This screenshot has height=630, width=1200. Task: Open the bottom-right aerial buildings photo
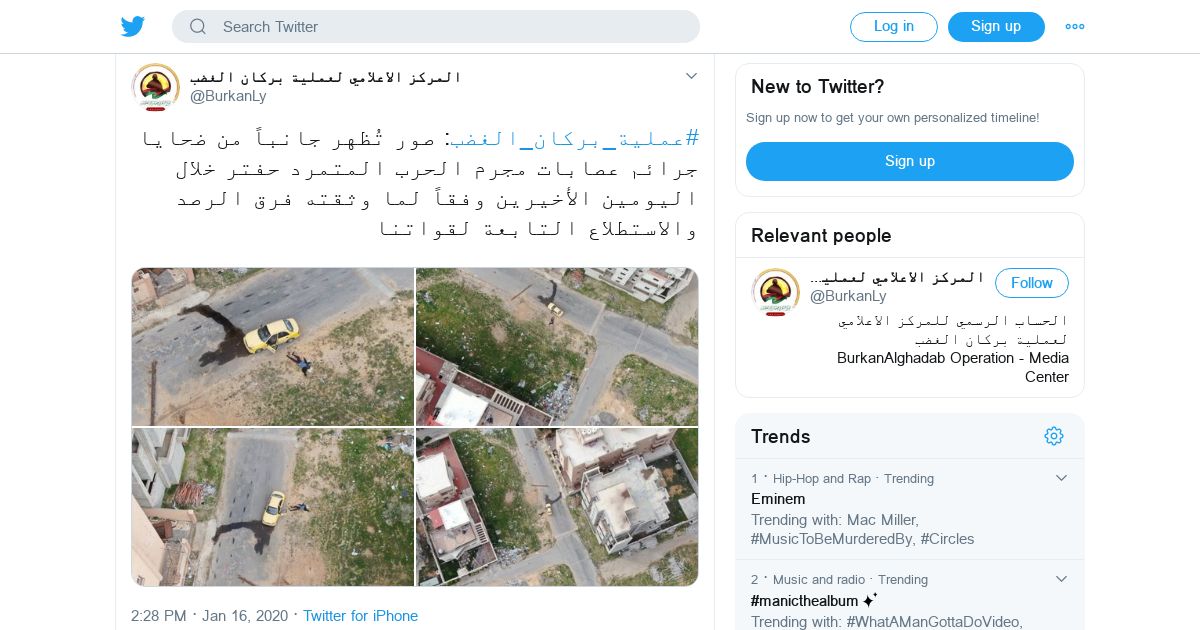pos(557,507)
